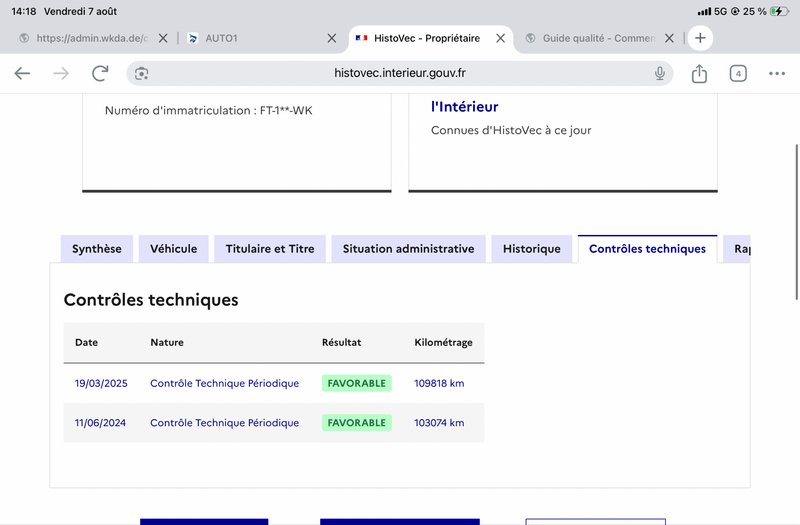The image size is (800, 525).
Task: Add a new browser tab
Action: pos(700,38)
